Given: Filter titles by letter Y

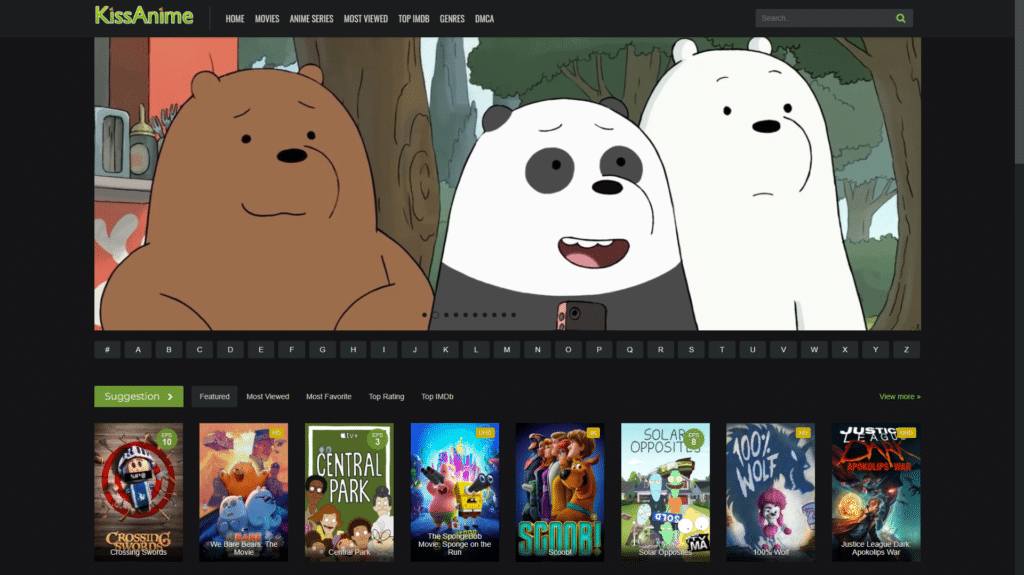Looking at the screenshot, I should pyautogui.click(x=876, y=350).
